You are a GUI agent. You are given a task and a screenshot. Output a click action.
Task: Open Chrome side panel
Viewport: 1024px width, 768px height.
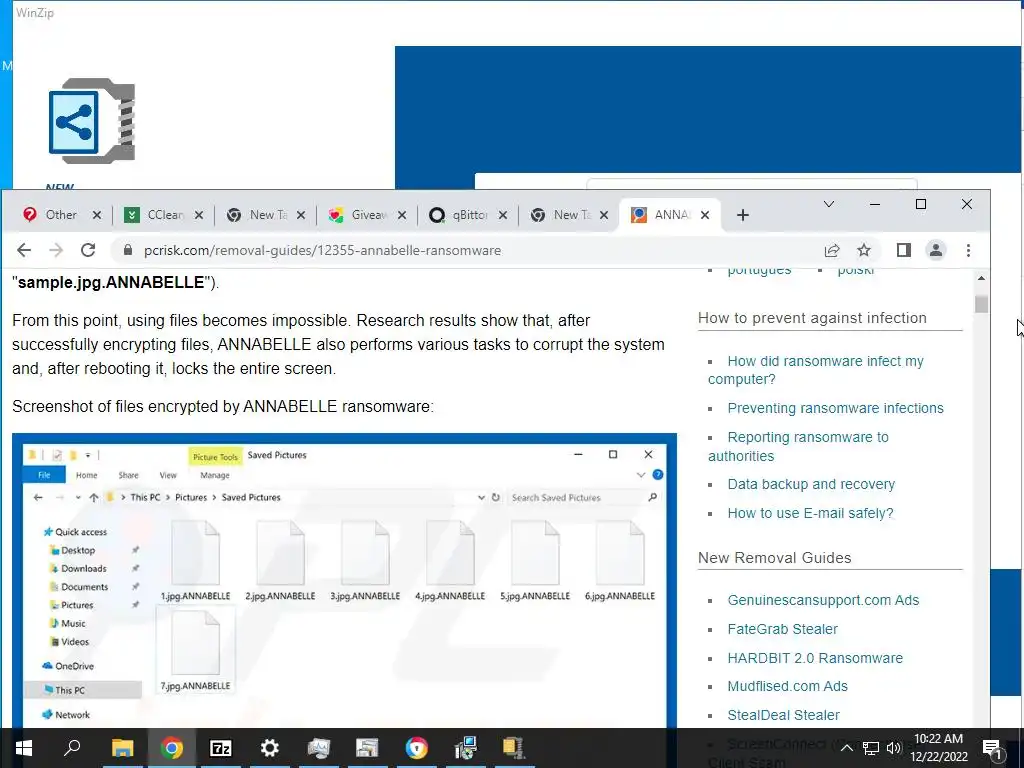904,250
